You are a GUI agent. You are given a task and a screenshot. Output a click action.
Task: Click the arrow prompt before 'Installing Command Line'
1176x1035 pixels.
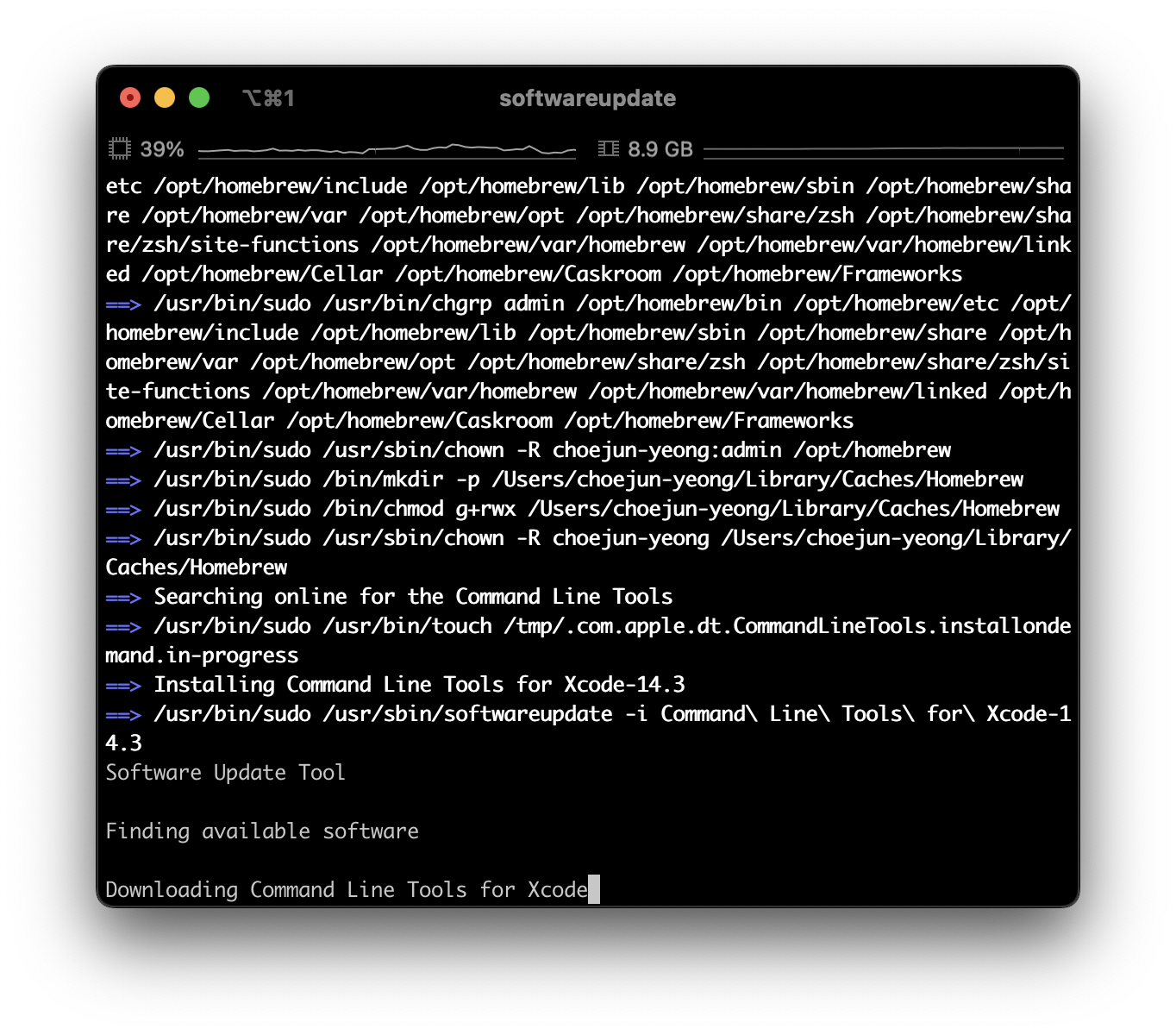pos(123,685)
